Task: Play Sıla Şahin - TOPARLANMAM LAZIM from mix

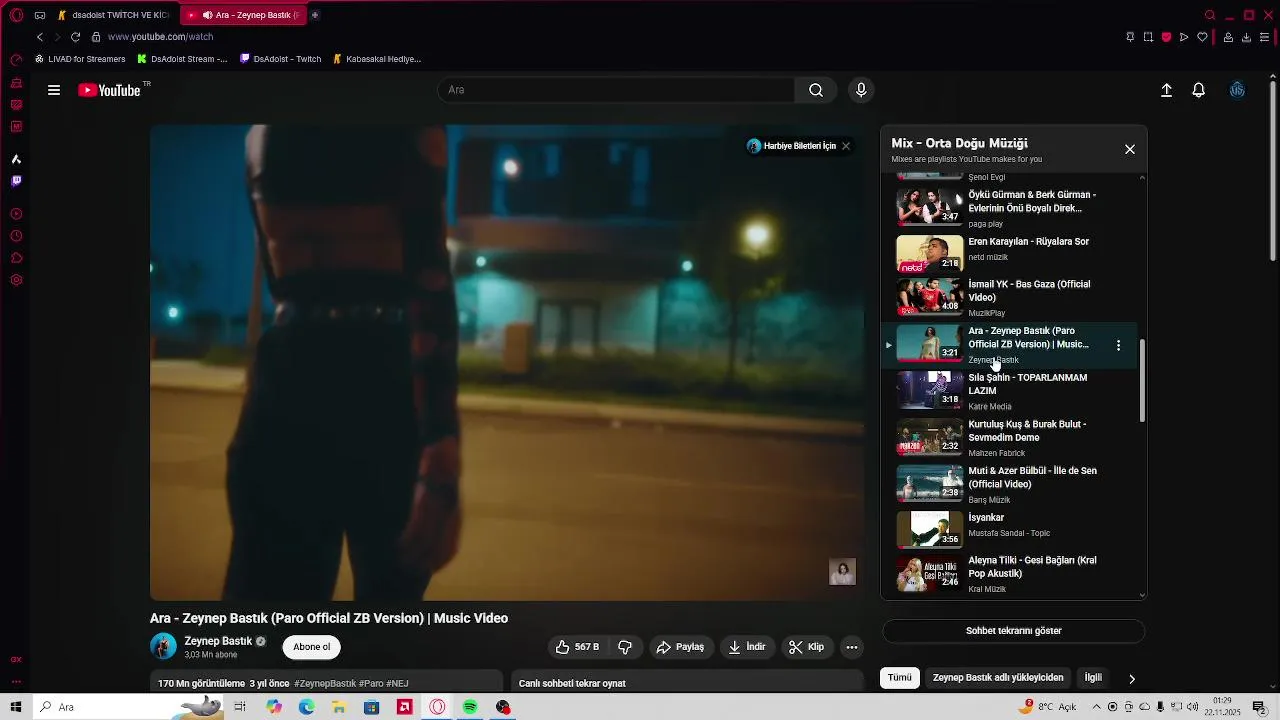Action: click(x=1010, y=391)
